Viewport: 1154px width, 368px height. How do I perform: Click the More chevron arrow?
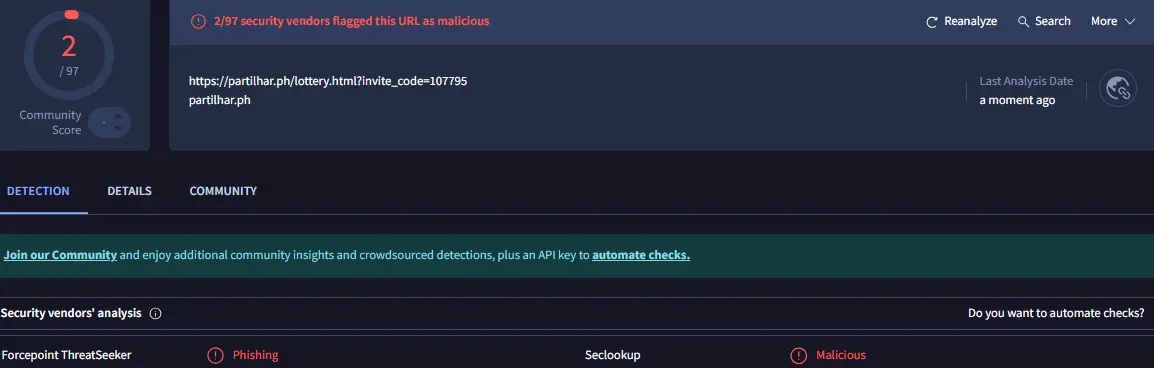(1130, 22)
